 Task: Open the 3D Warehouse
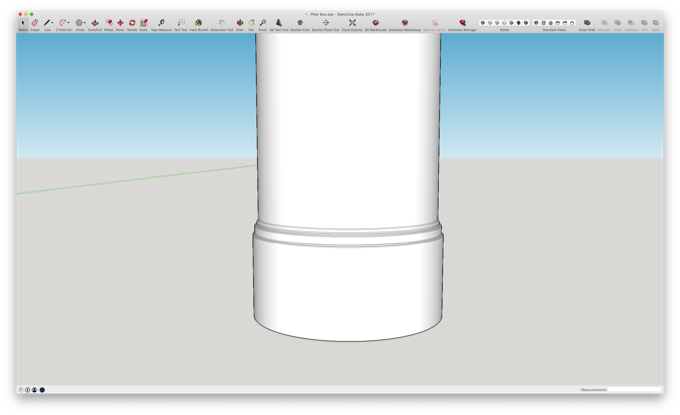[x=376, y=23]
